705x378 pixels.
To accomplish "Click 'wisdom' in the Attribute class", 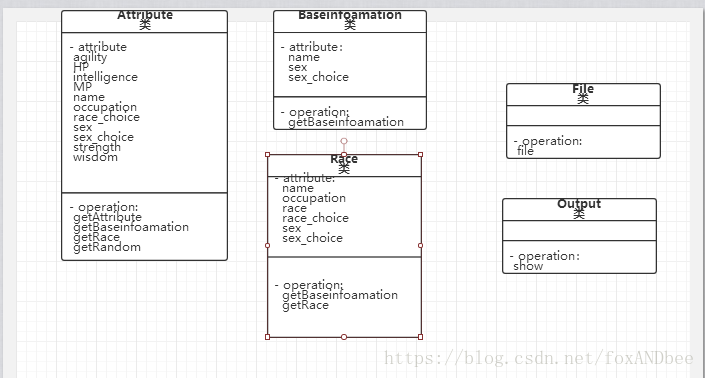I will tap(95, 157).
